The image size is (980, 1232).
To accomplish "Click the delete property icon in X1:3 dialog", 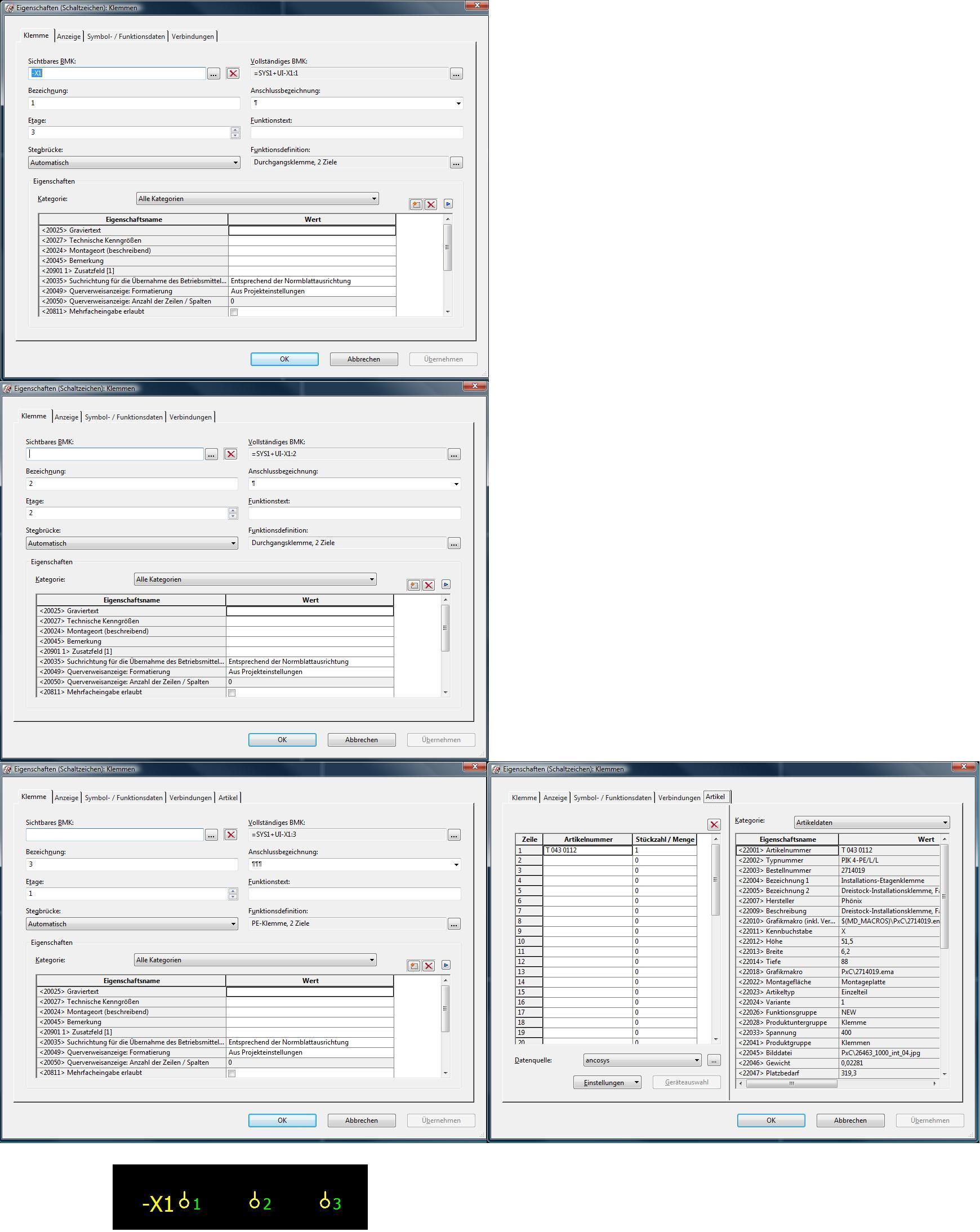I will pyautogui.click(x=429, y=966).
